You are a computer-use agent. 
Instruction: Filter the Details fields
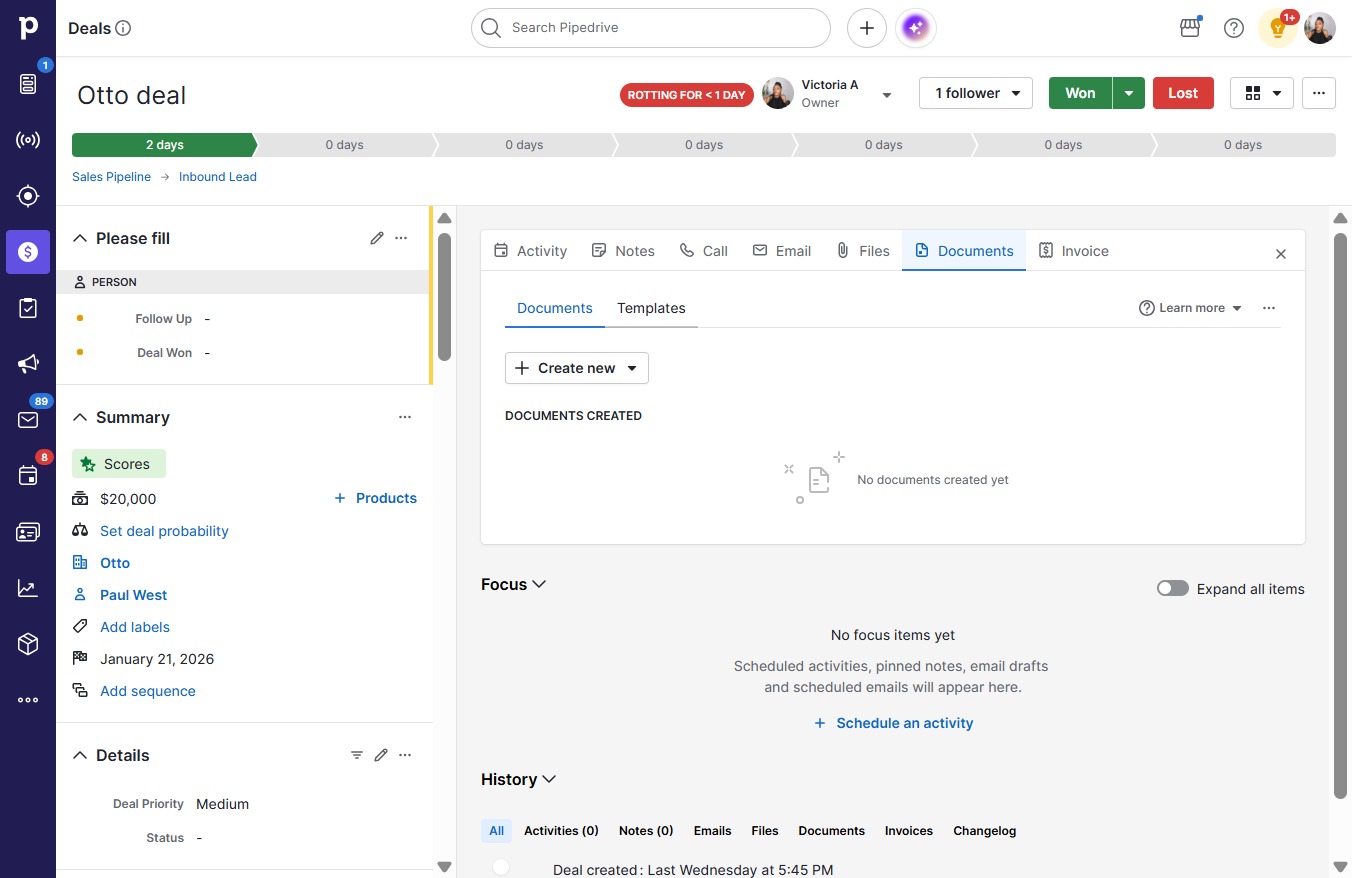(357, 755)
